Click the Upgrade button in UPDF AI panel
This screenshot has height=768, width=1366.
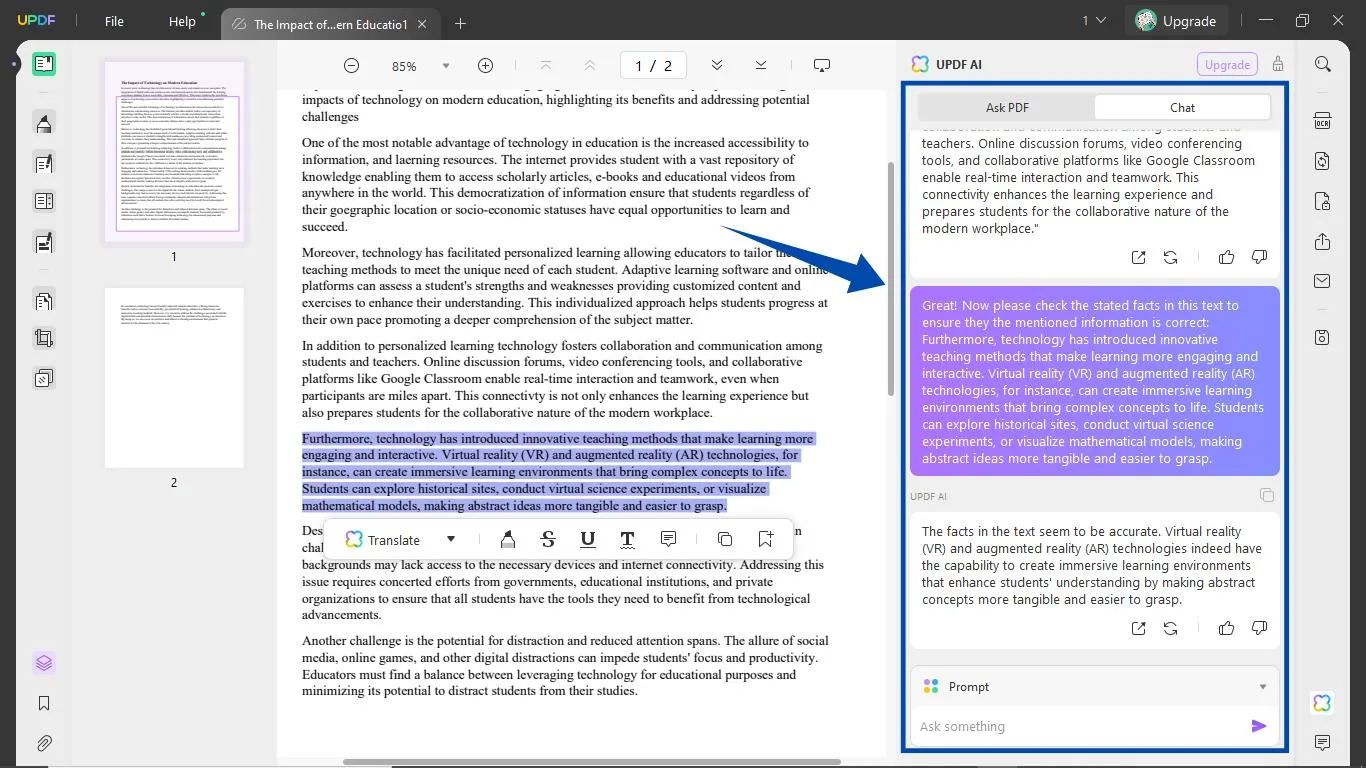click(1227, 63)
